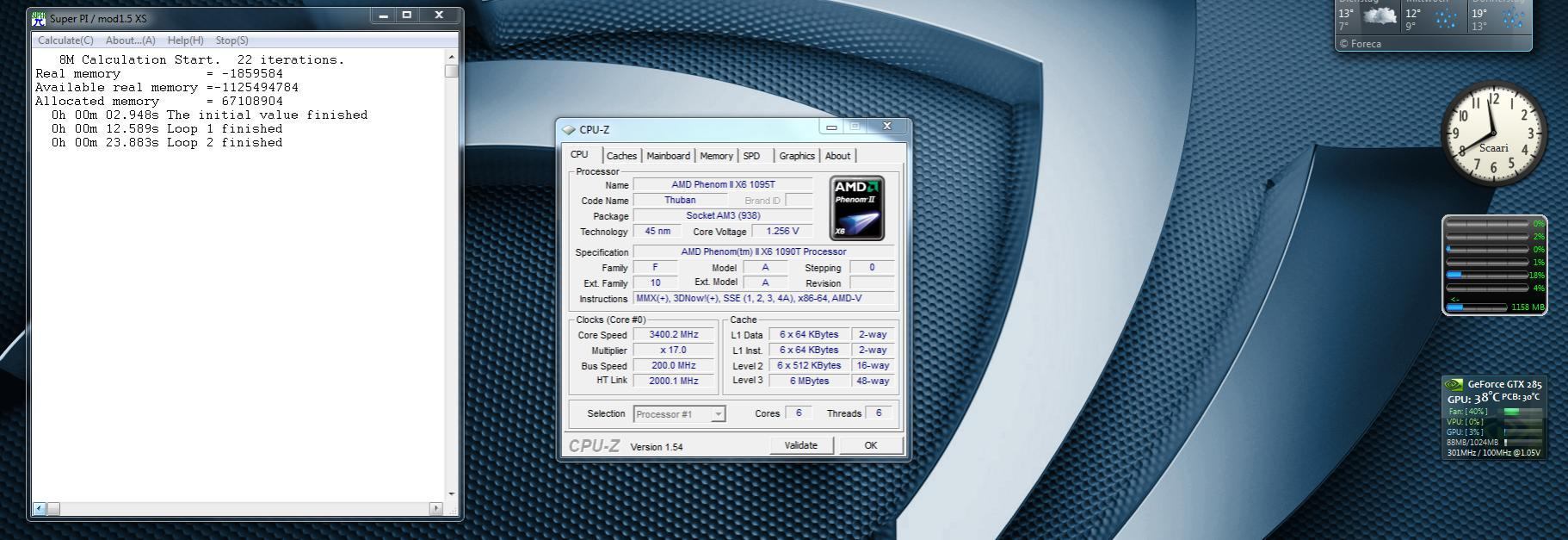1568x540 pixels.
Task: Close the CPU-Z window
Action: tap(887, 127)
